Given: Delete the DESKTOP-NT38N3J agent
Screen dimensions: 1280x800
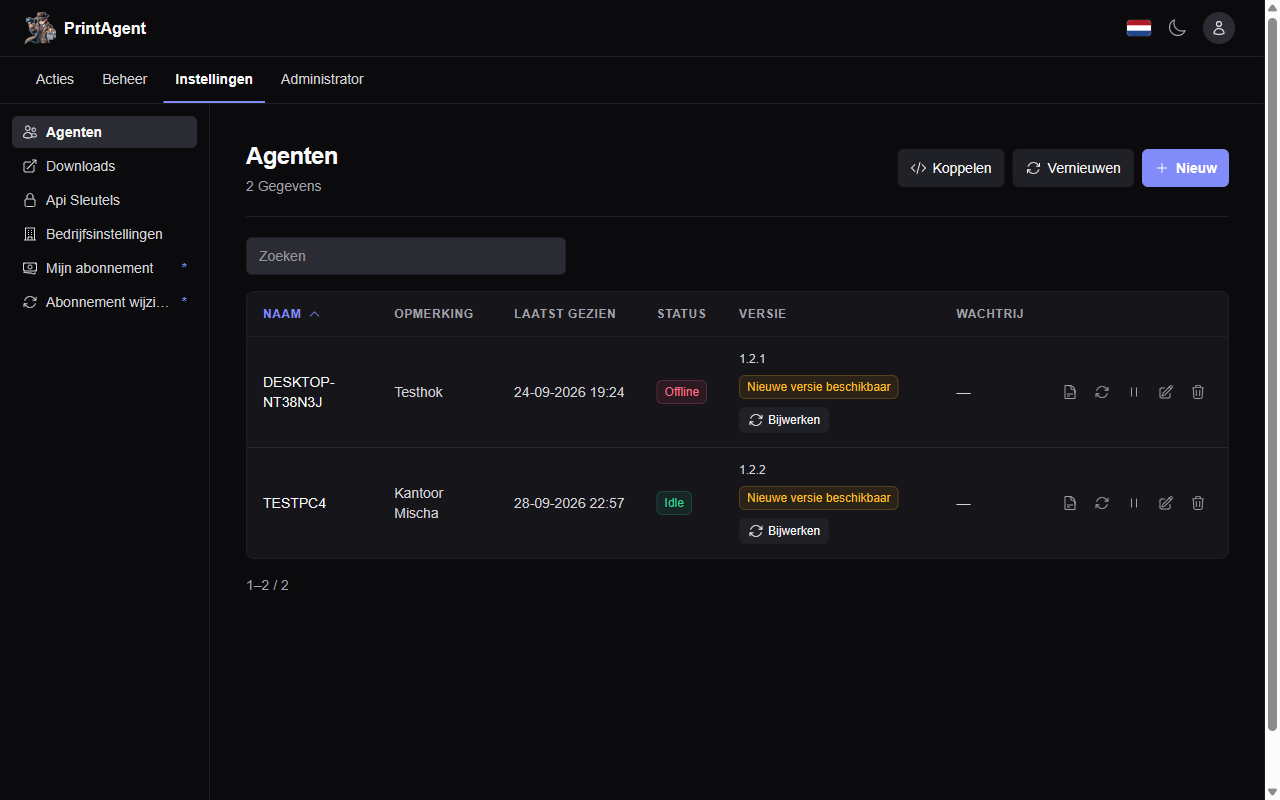Looking at the screenshot, I should 1198,392.
